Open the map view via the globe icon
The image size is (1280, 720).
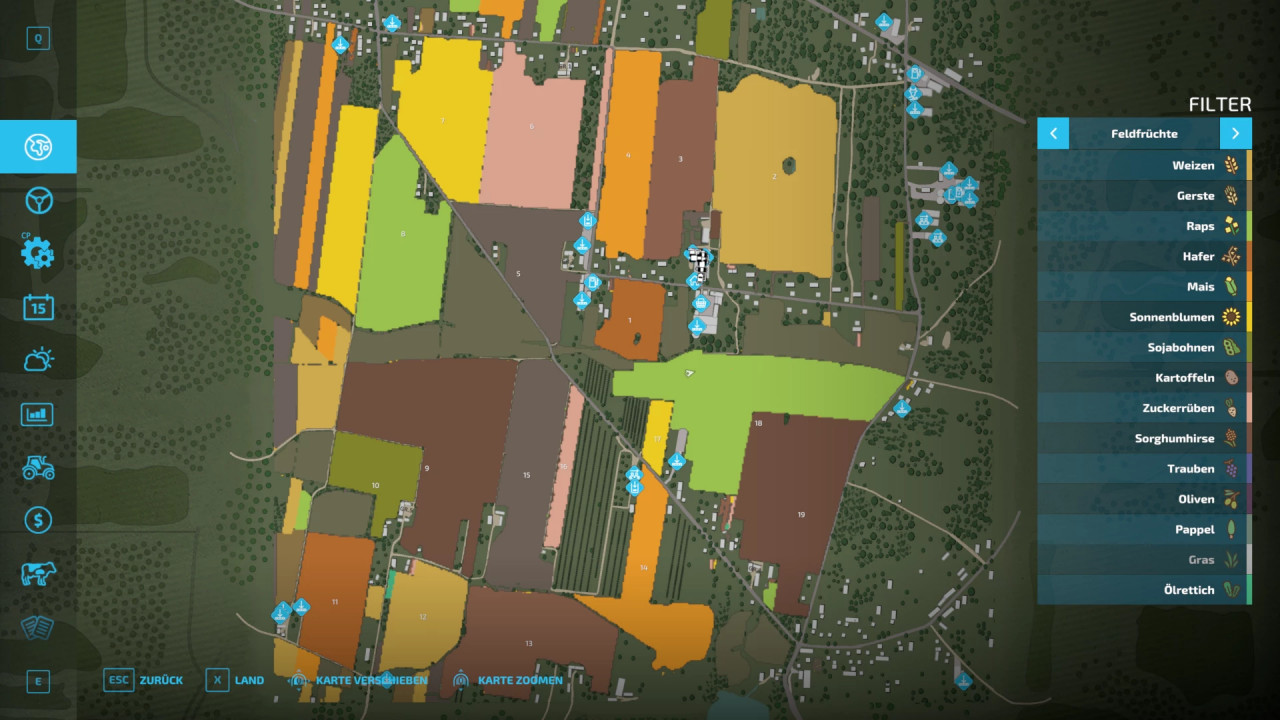38,146
